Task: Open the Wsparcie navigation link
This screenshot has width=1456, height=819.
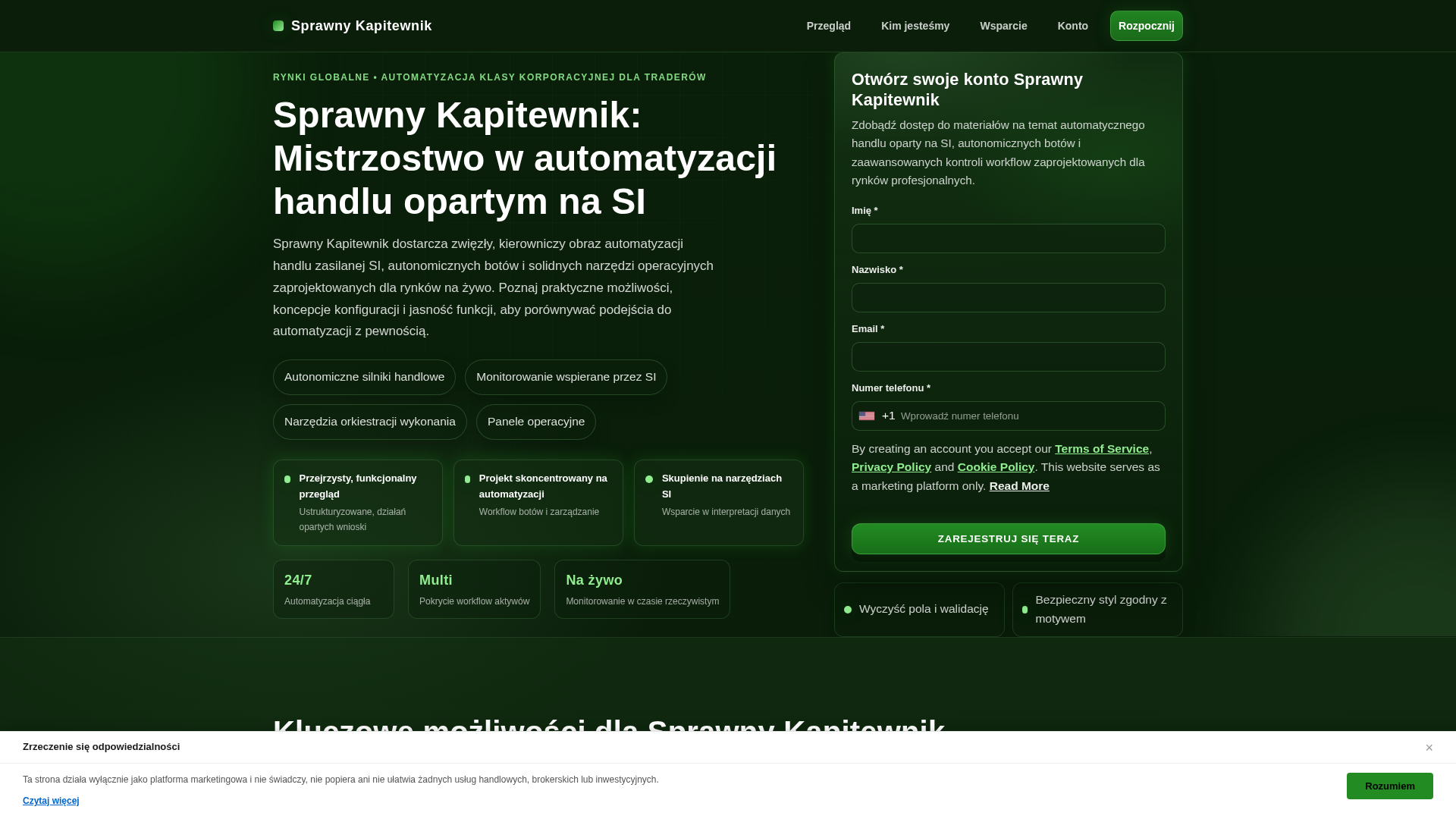Action: [1003, 26]
